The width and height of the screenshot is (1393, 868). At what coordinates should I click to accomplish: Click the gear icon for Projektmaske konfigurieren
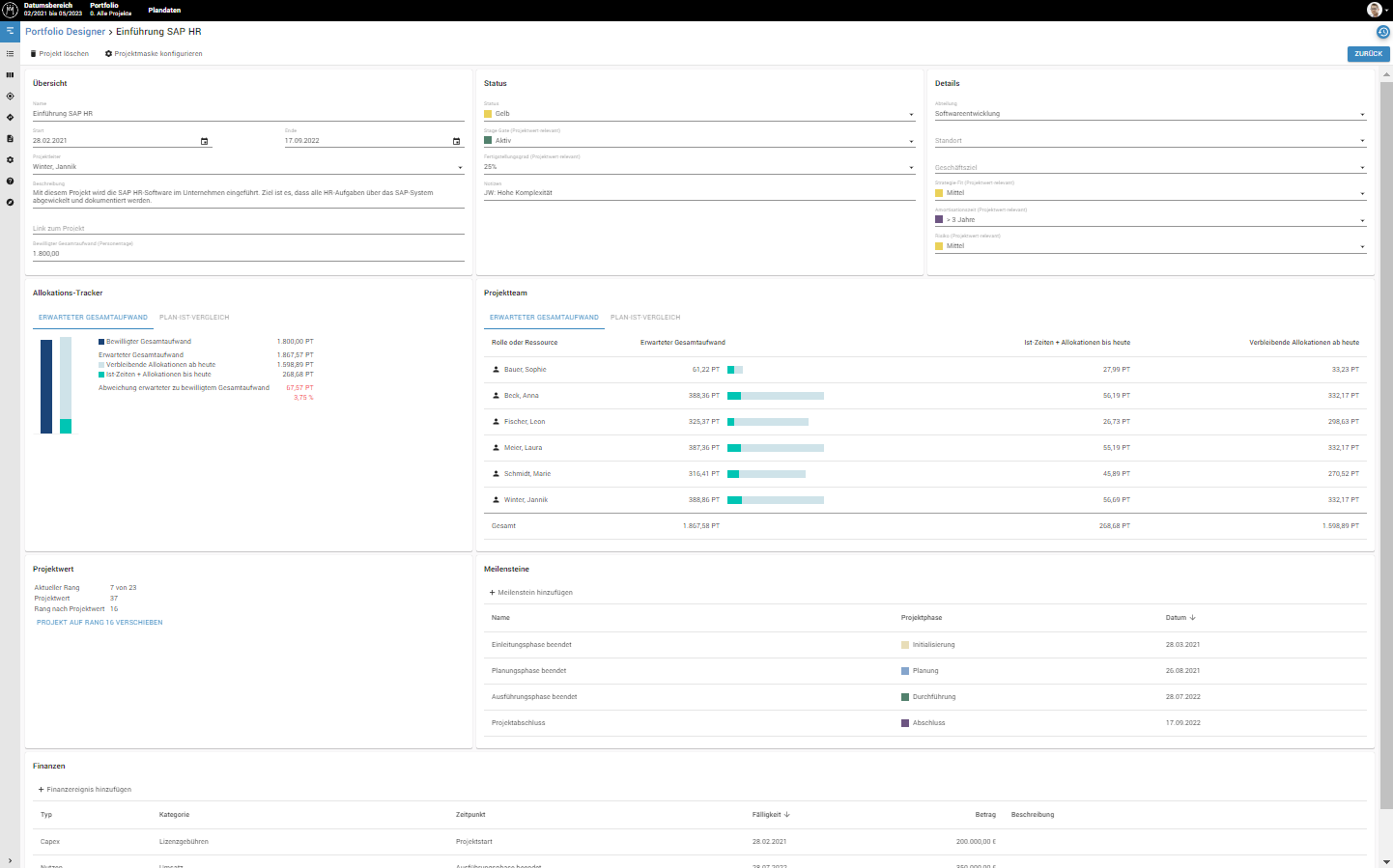(108, 54)
